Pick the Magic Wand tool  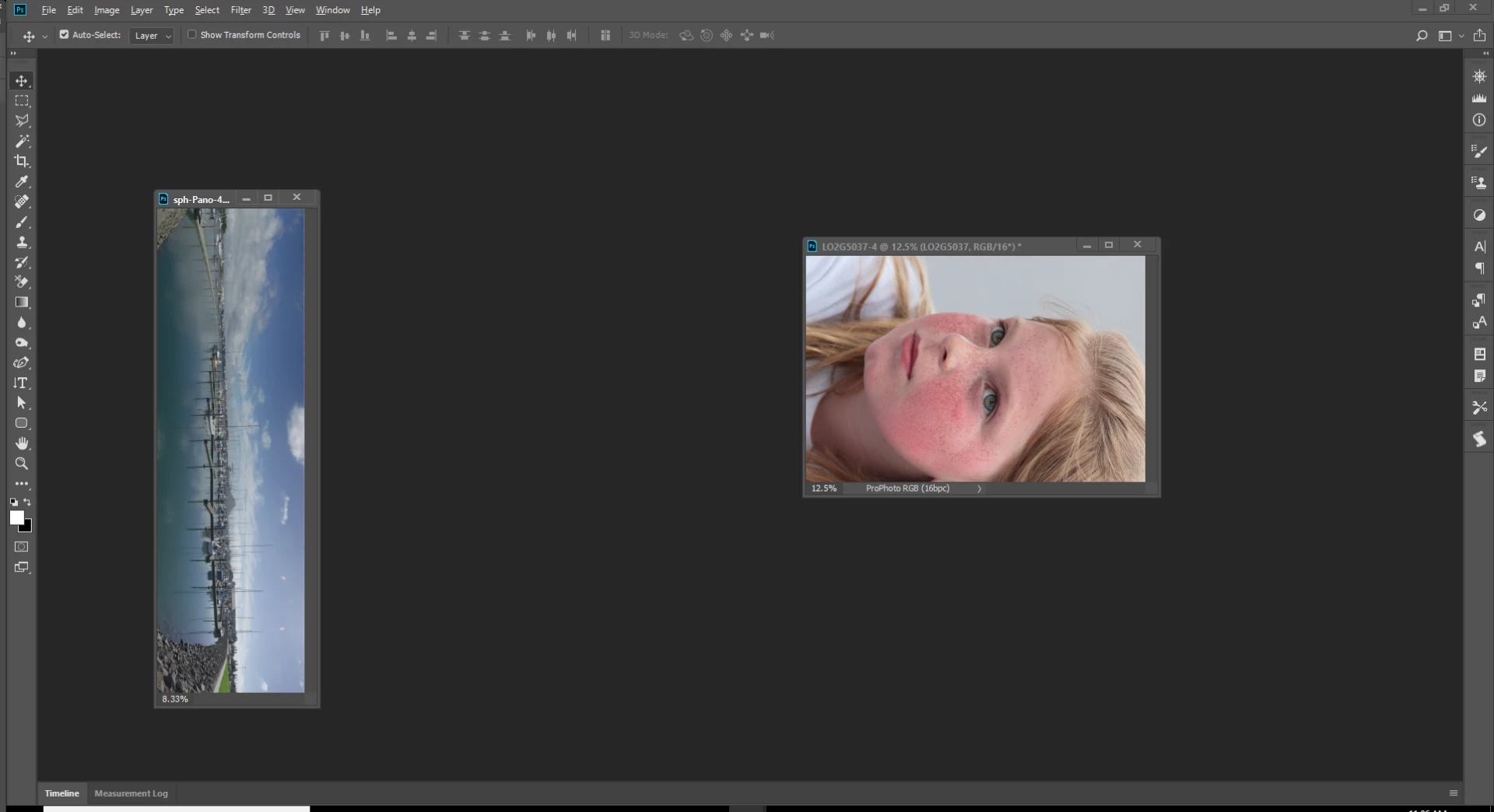tap(22, 142)
